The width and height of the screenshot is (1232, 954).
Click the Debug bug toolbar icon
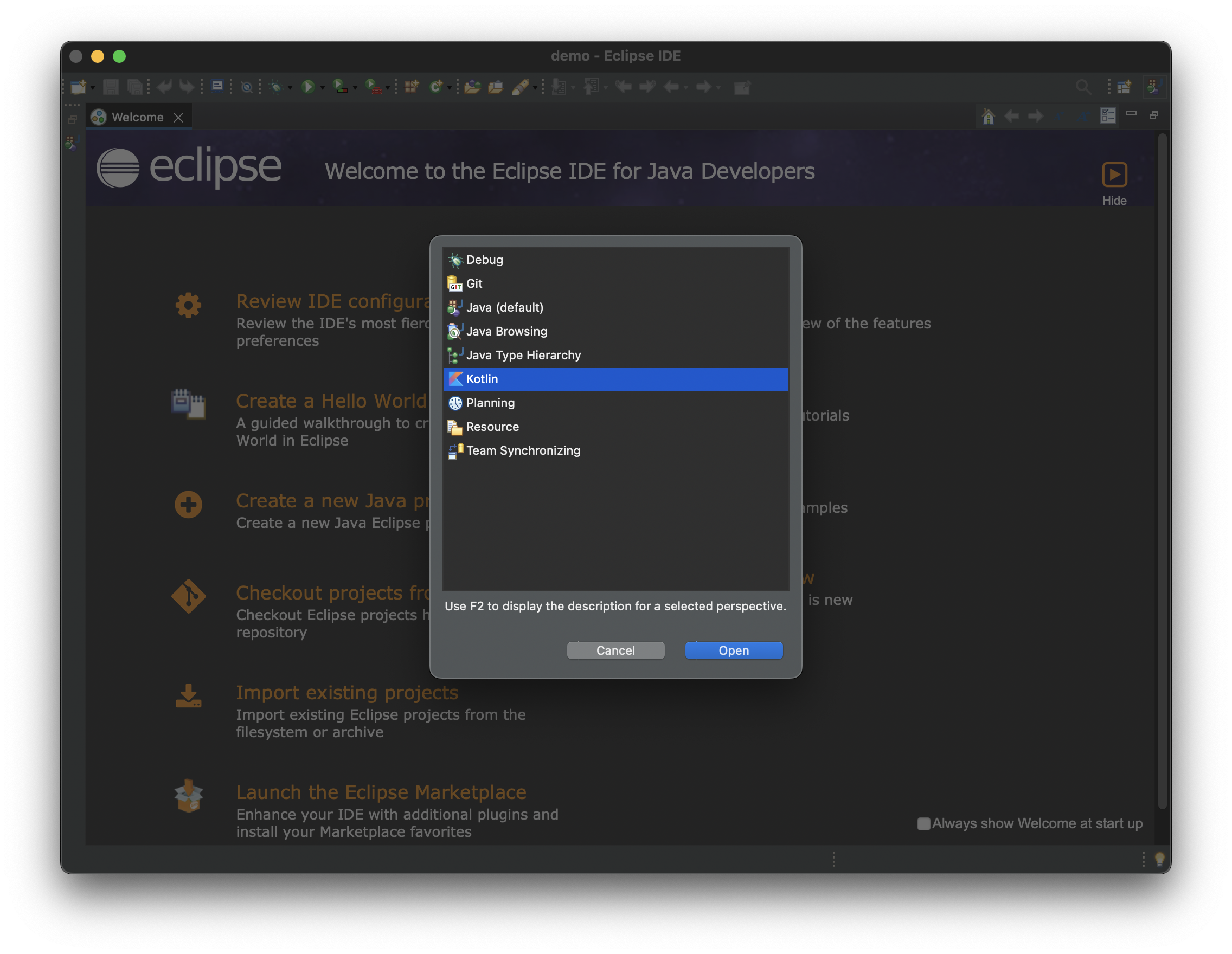click(276, 87)
